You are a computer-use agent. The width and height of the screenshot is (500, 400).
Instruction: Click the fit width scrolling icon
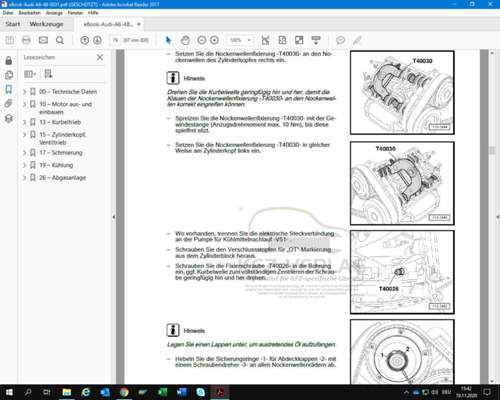point(265,40)
